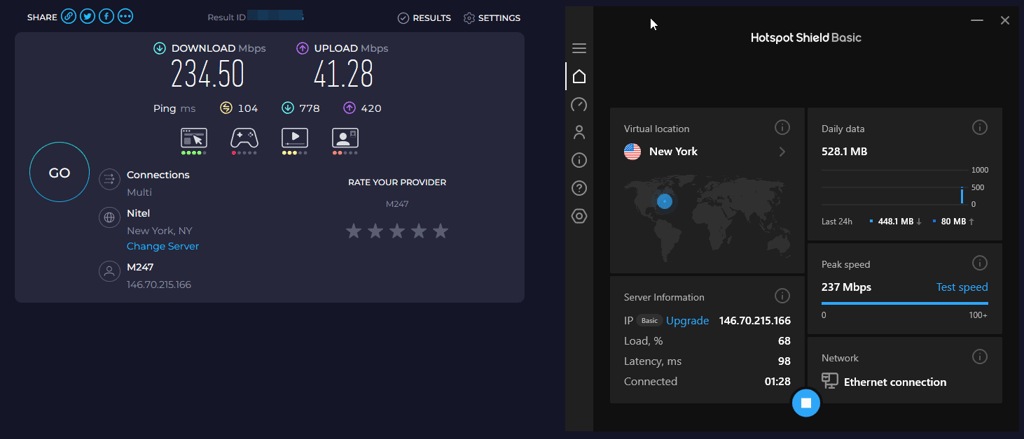Click the Test speed link

click(962, 287)
